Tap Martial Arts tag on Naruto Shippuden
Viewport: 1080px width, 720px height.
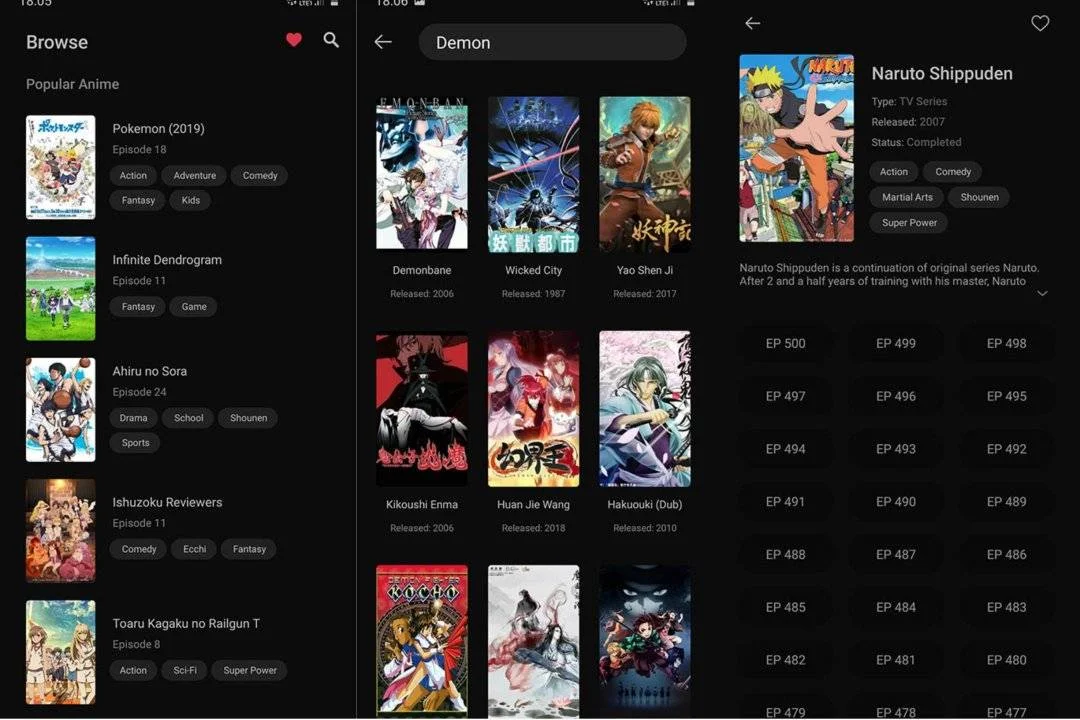[907, 197]
